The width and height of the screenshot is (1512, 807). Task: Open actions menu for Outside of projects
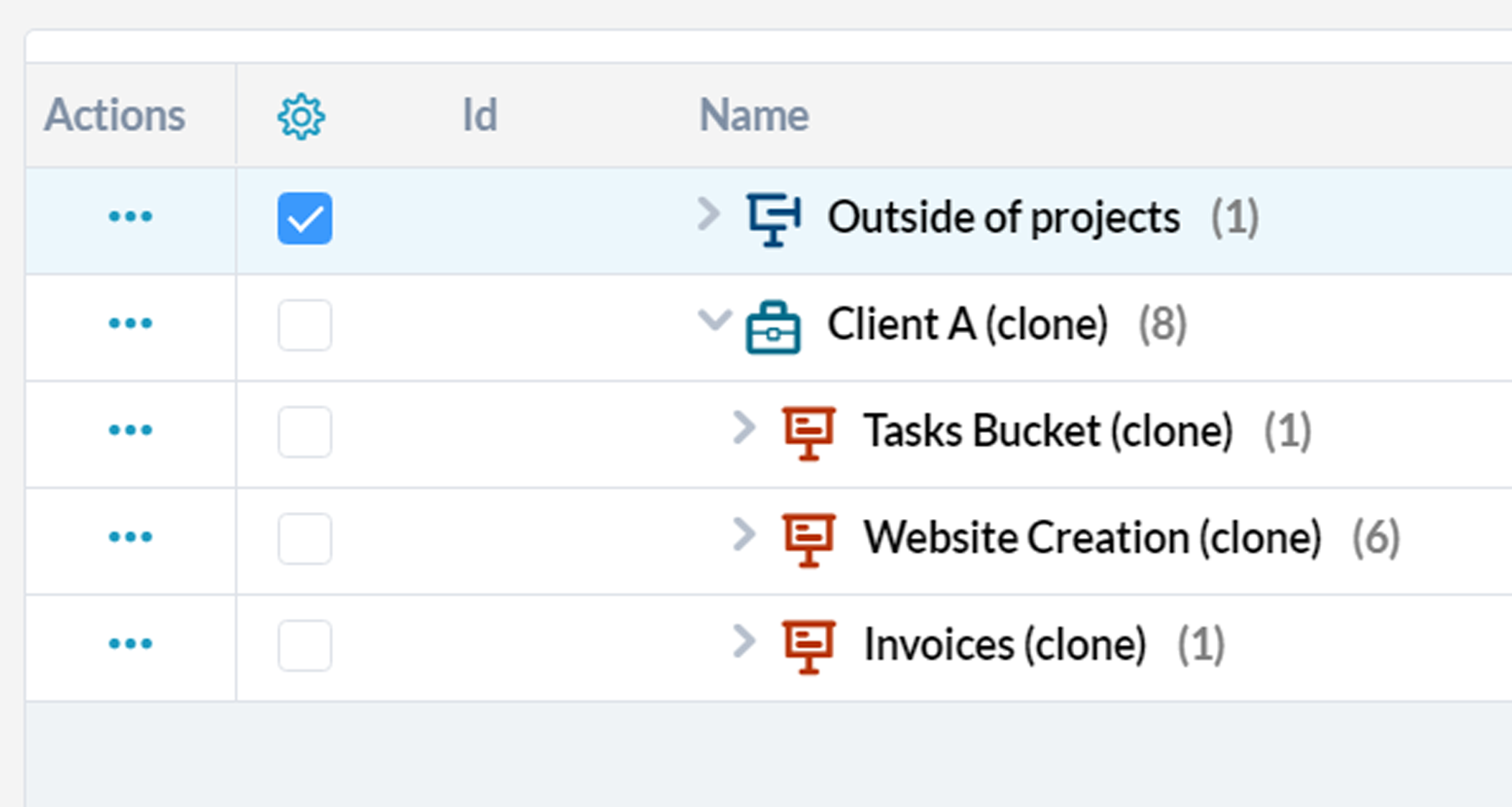point(130,216)
